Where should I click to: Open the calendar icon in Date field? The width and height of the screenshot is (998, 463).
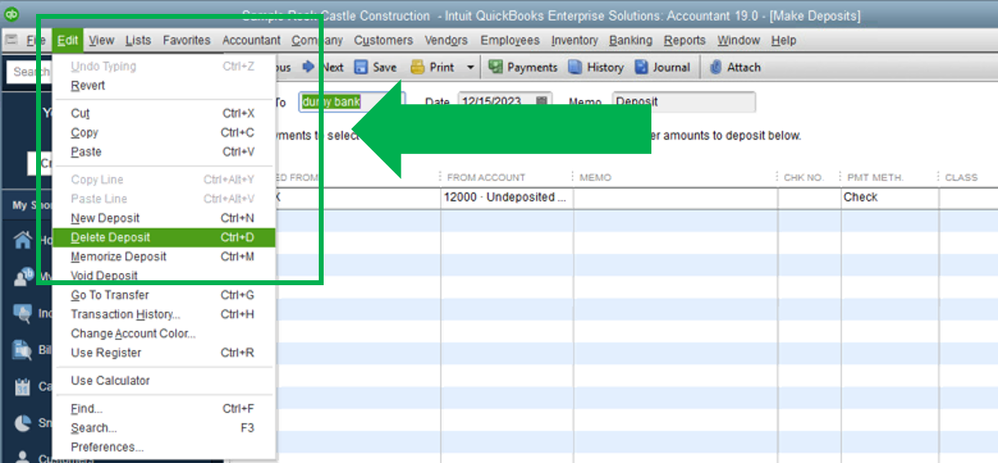[542, 102]
